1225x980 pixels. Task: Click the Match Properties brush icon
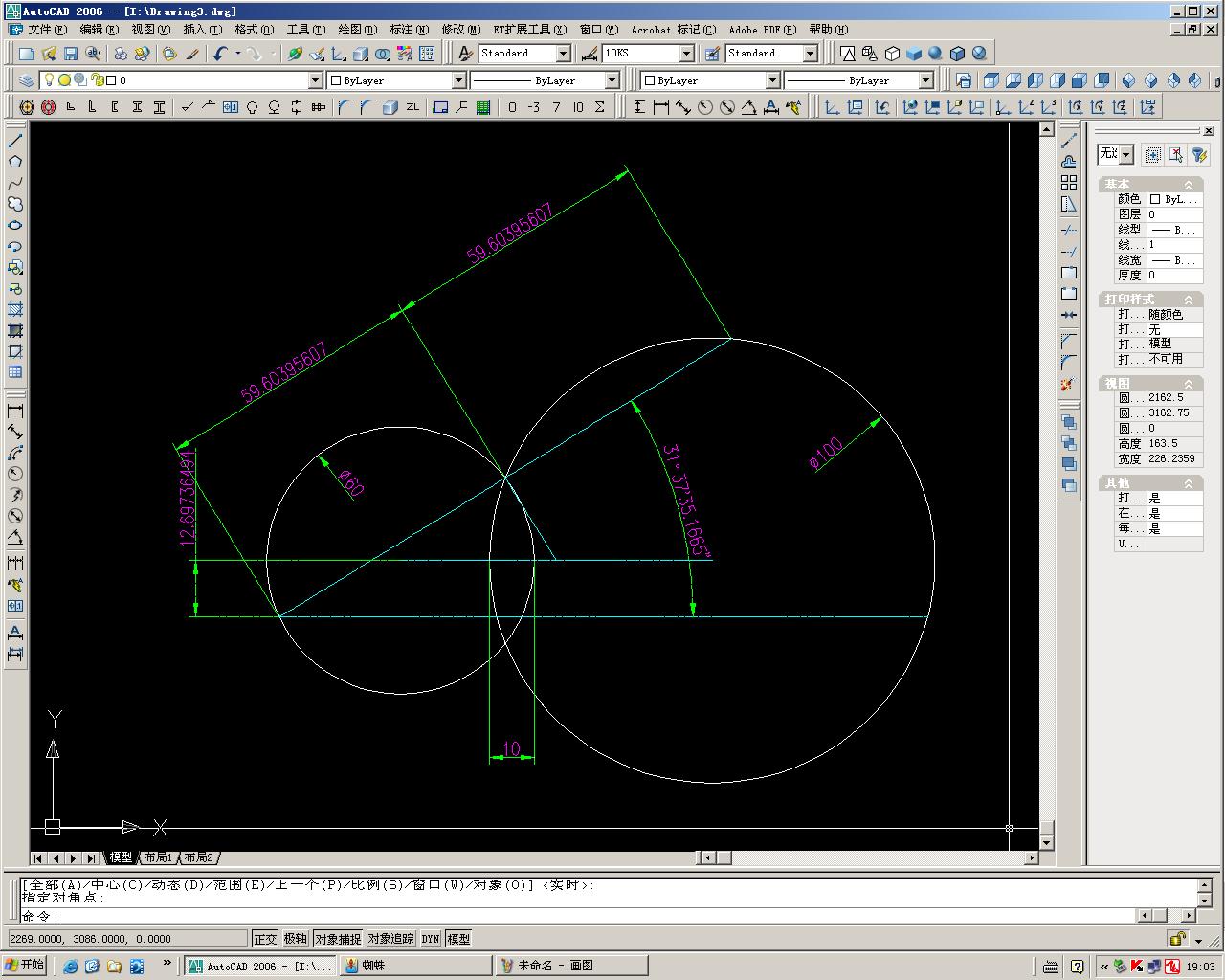pos(192,54)
